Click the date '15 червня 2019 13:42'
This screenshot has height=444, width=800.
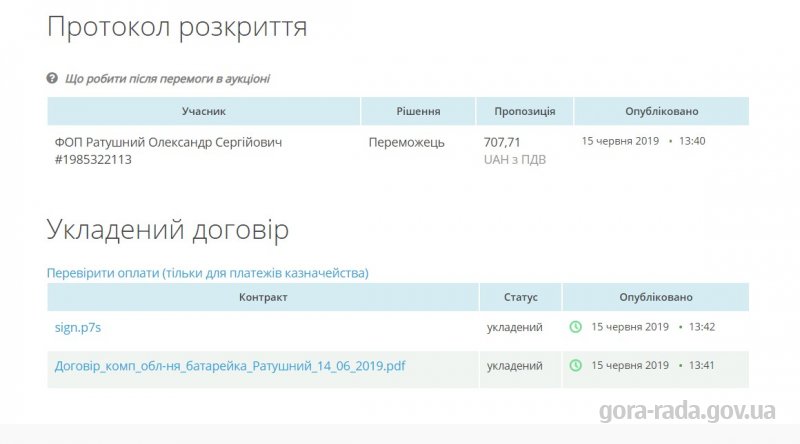point(653,327)
